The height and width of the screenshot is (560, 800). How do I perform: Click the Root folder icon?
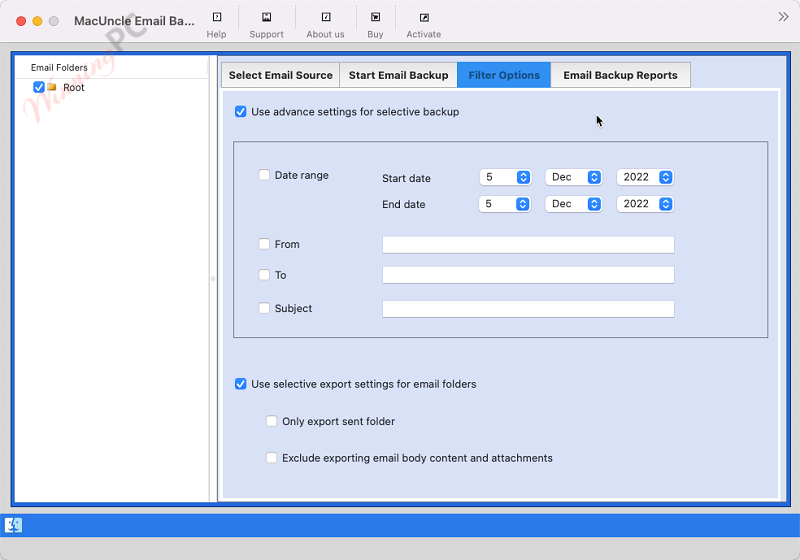(x=52, y=87)
